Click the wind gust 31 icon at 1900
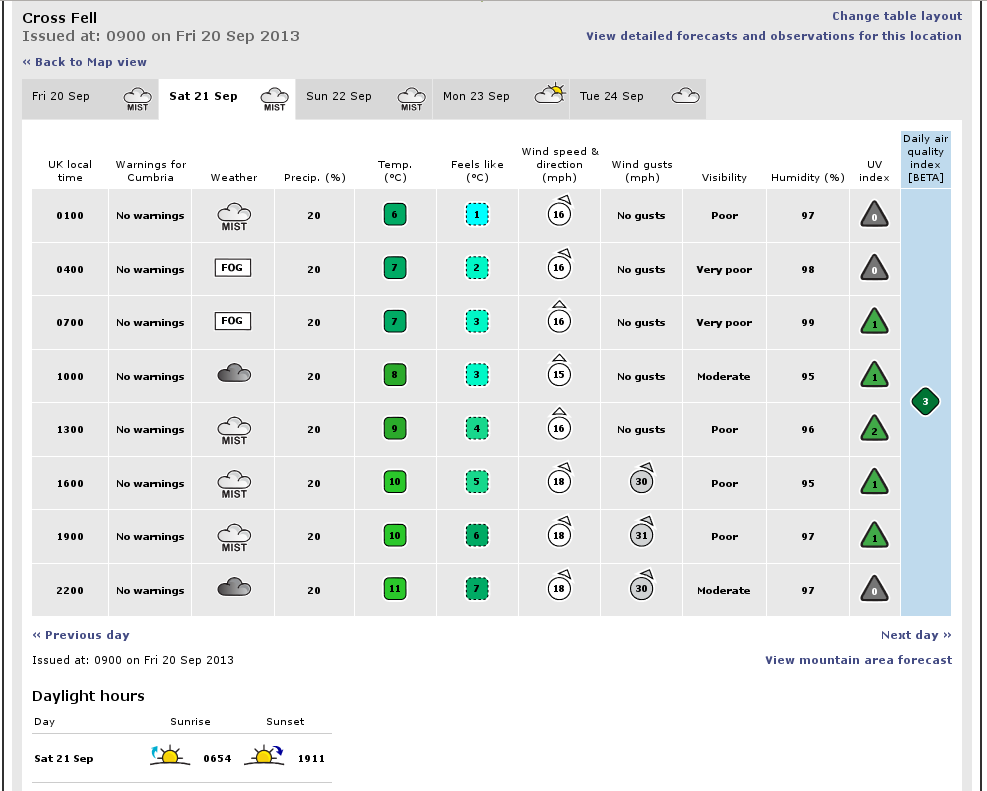Screen dimensions: 987x791 click(x=642, y=535)
